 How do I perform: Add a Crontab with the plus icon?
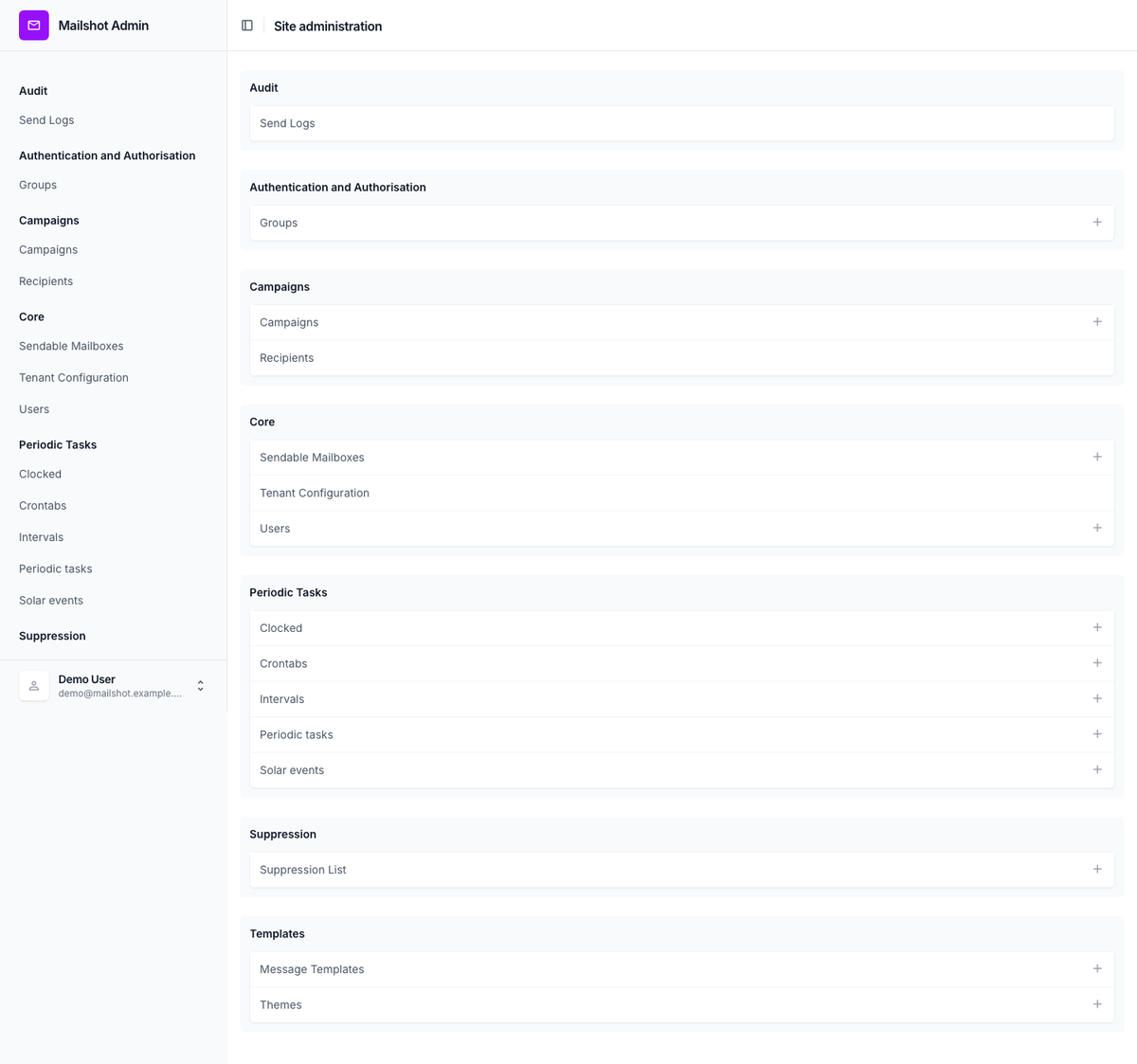[x=1097, y=663]
